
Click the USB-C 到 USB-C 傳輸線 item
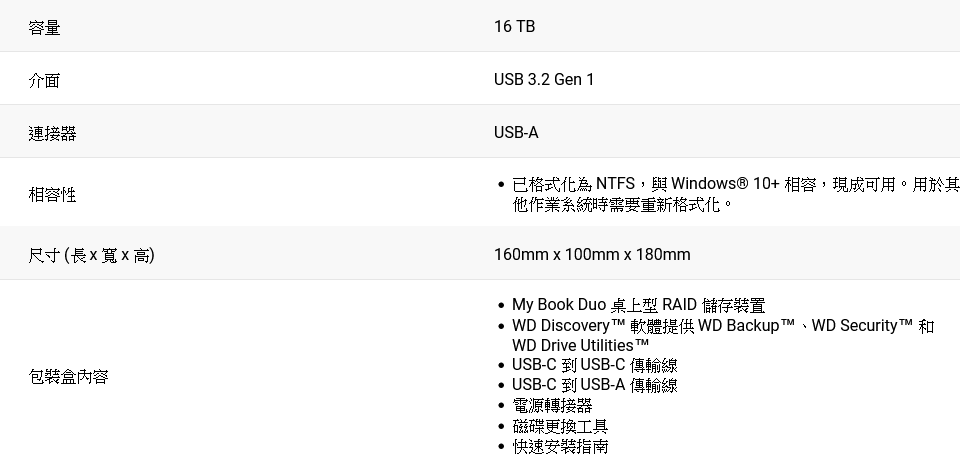(x=594, y=365)
